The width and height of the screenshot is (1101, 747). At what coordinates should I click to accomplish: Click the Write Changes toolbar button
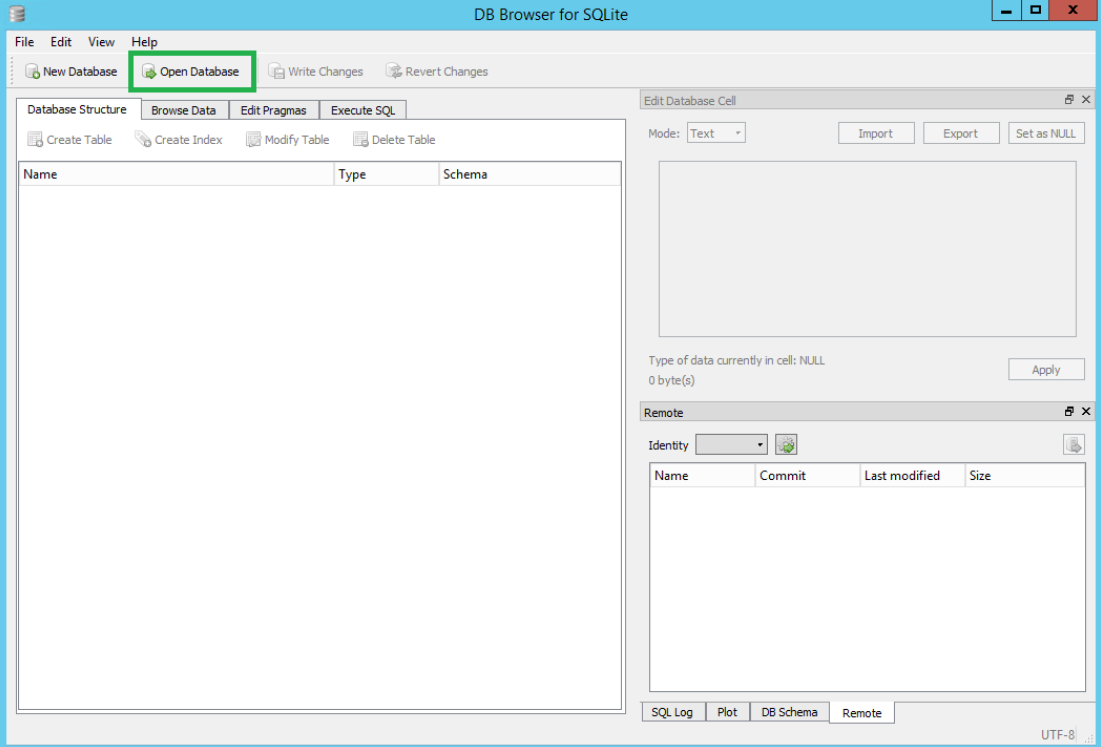click(x=315, y=72)
